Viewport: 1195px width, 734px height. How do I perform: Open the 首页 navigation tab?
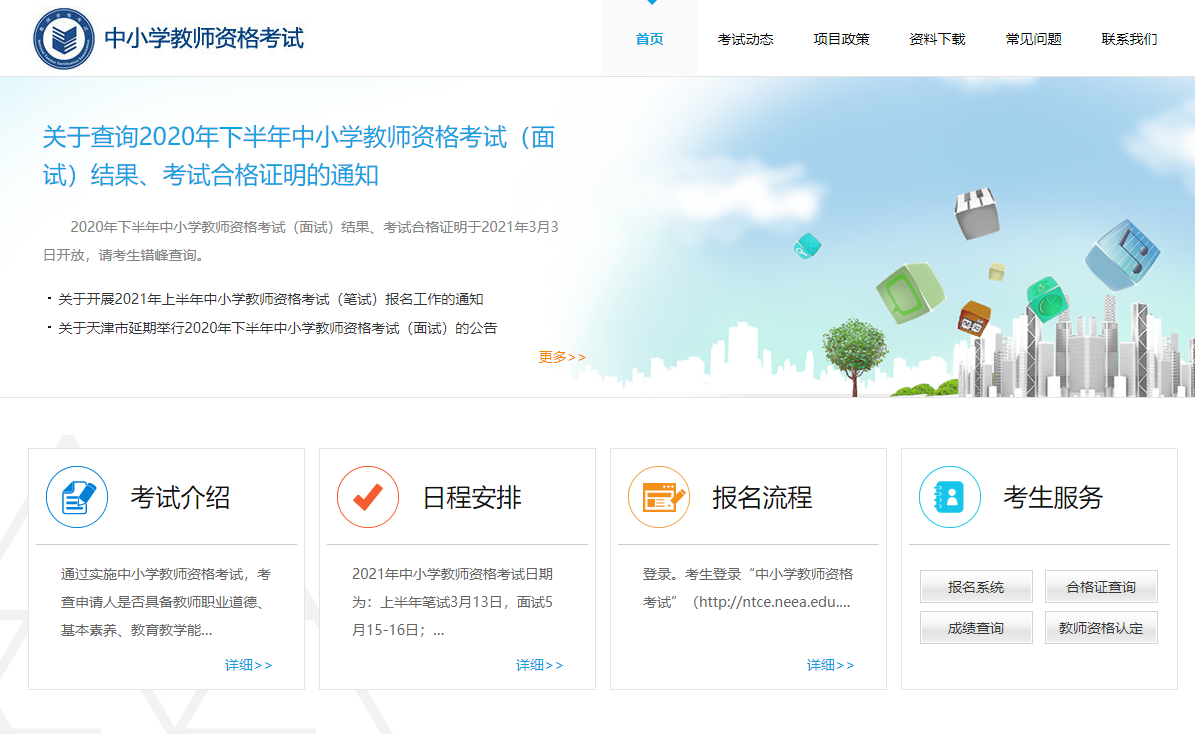pos(649,39)
